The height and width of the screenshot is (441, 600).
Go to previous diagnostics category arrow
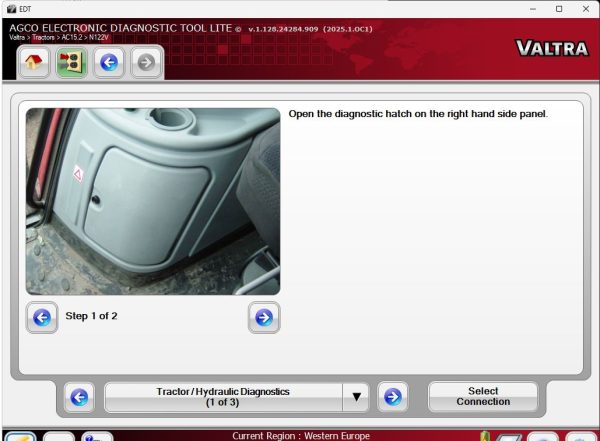[x=79, y=397]
